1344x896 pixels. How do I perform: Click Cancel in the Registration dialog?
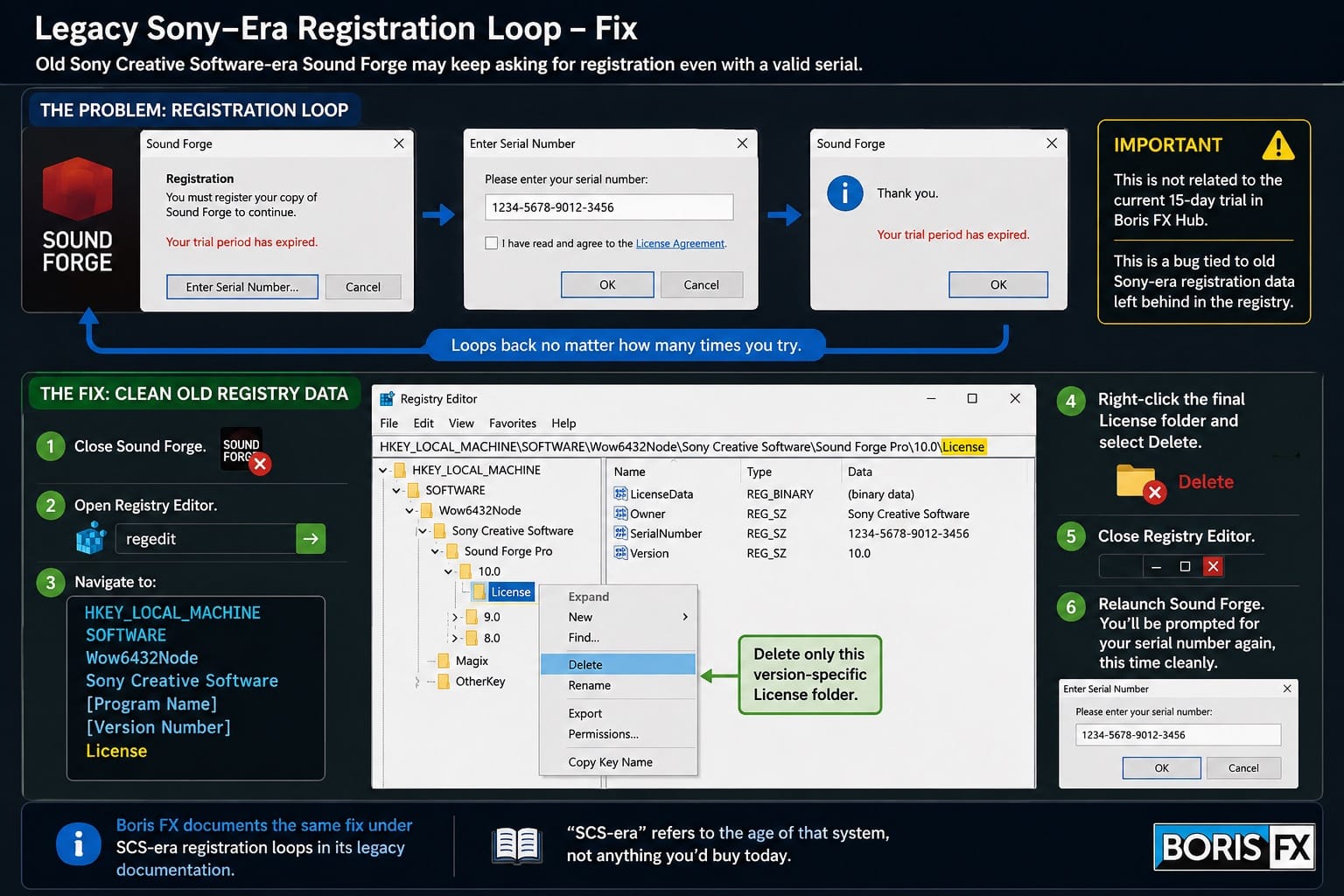[x=363, y=287]
